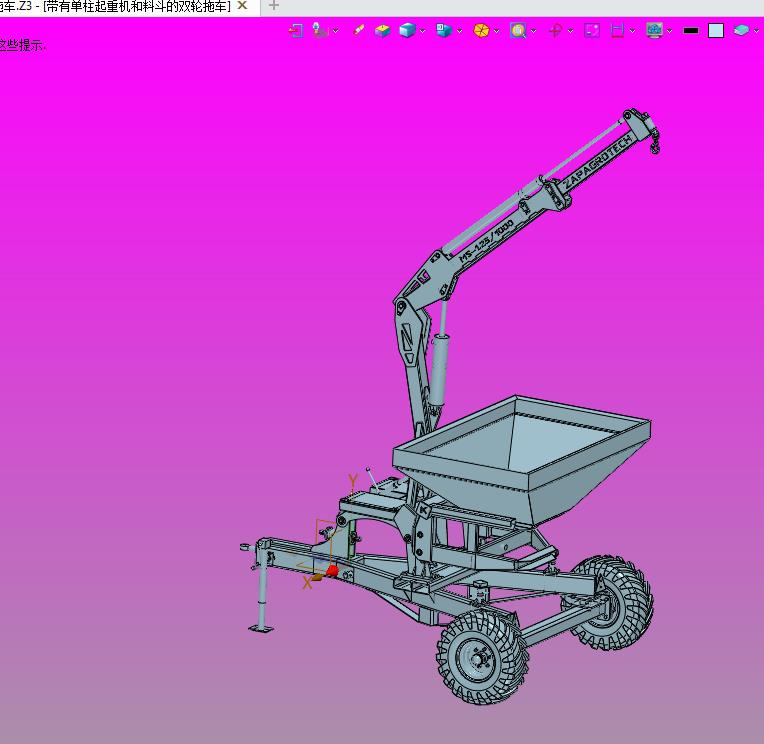764x744 pixels.
Task: Open dropdown beside orange polygon icon
Action: pos(497,31)
